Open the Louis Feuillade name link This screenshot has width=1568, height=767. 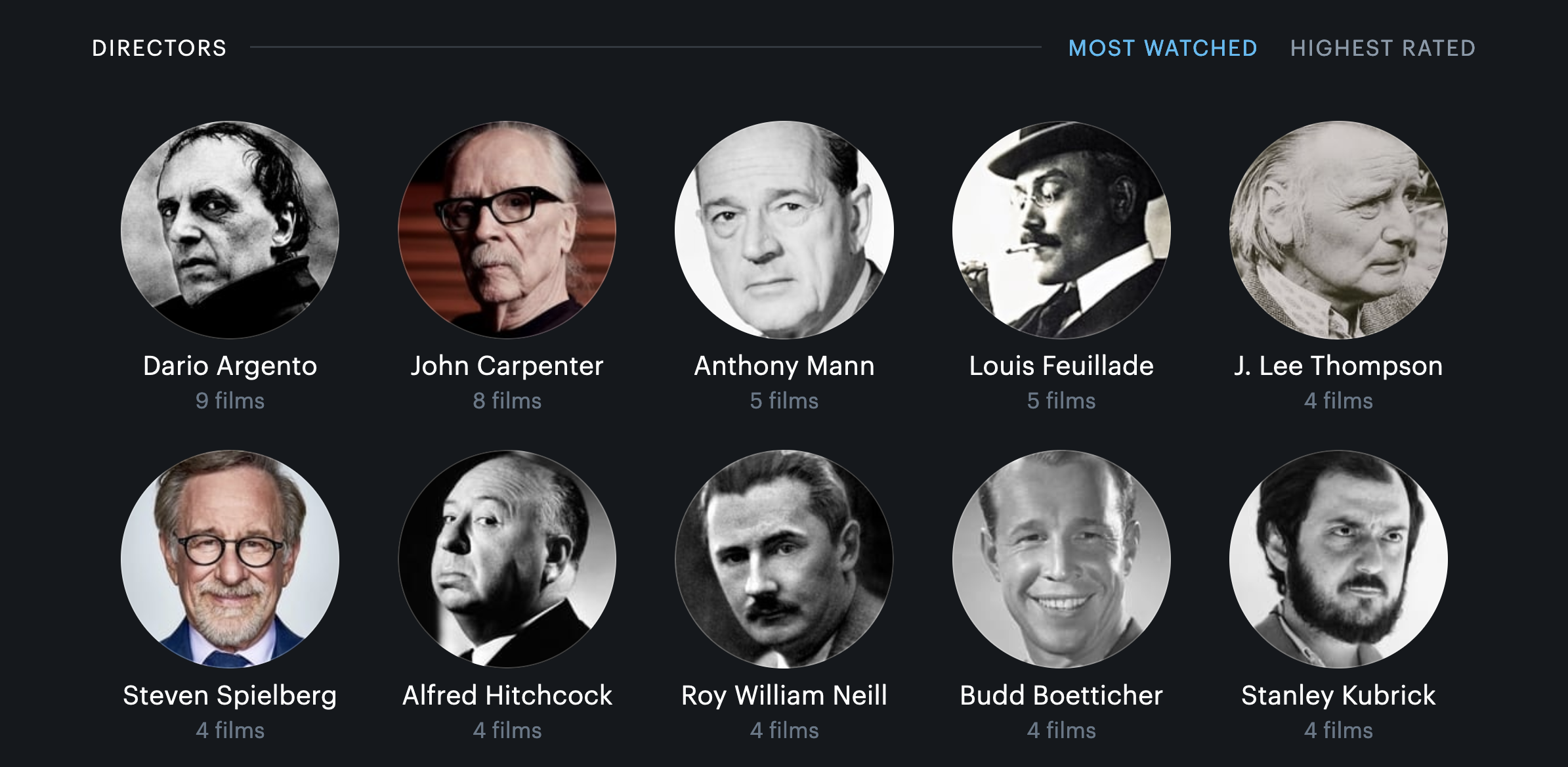point(1061,366)
